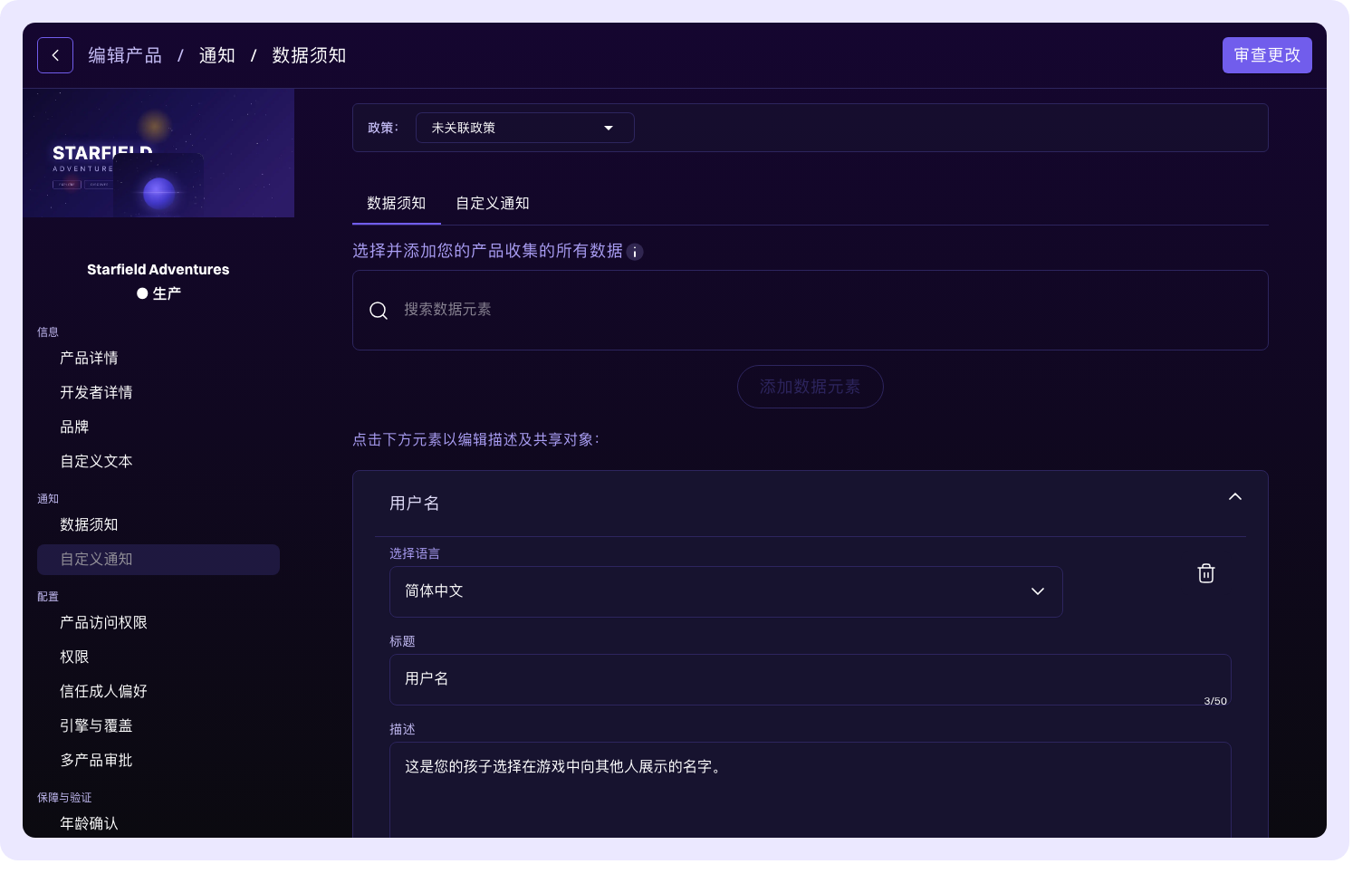The width and height of the screenshot is (1372, 883).
Task: Click the 通知 breadcrumb link
Action: coord(217,55)
